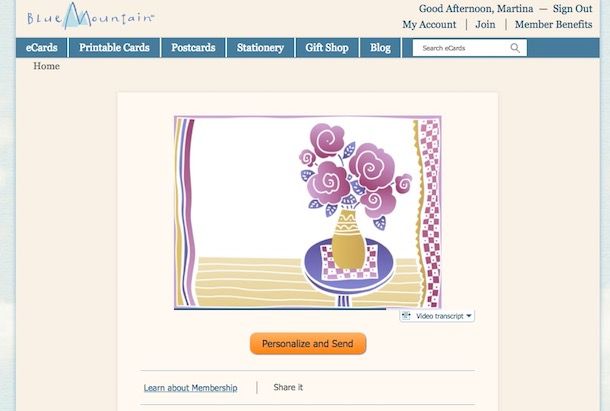Click the Sign Out link

[572, 9]
